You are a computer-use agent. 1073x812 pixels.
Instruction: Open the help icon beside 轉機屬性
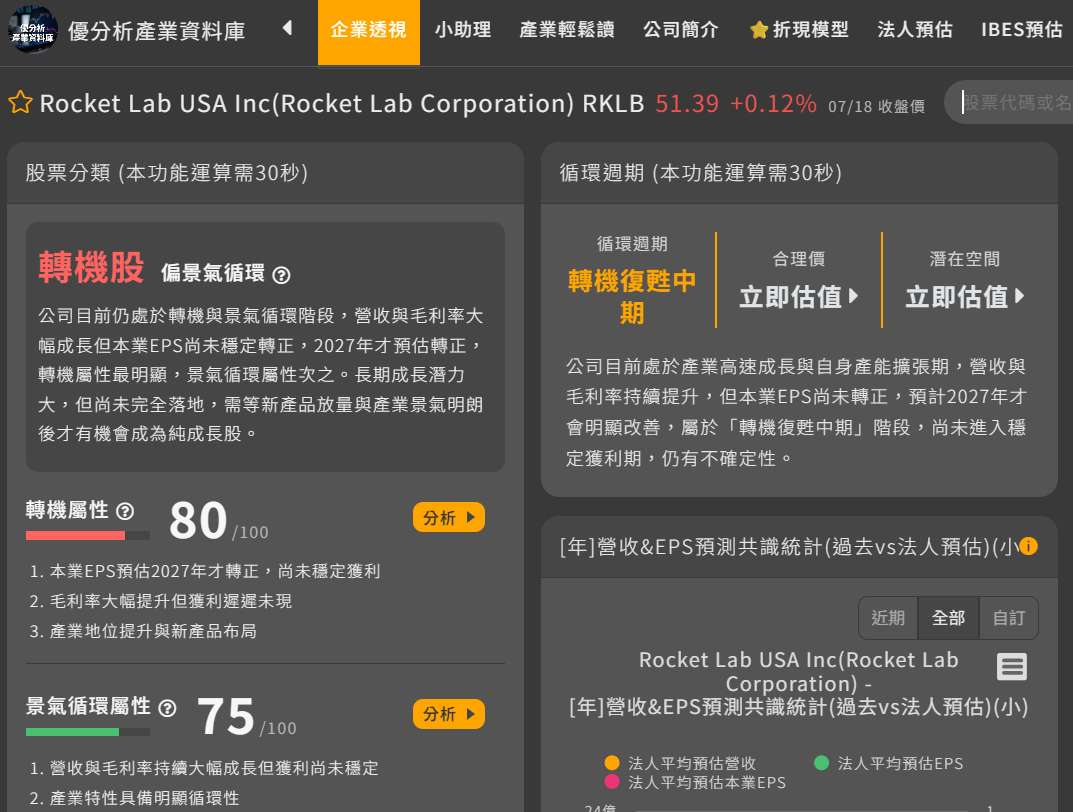[x=125, y=511]
